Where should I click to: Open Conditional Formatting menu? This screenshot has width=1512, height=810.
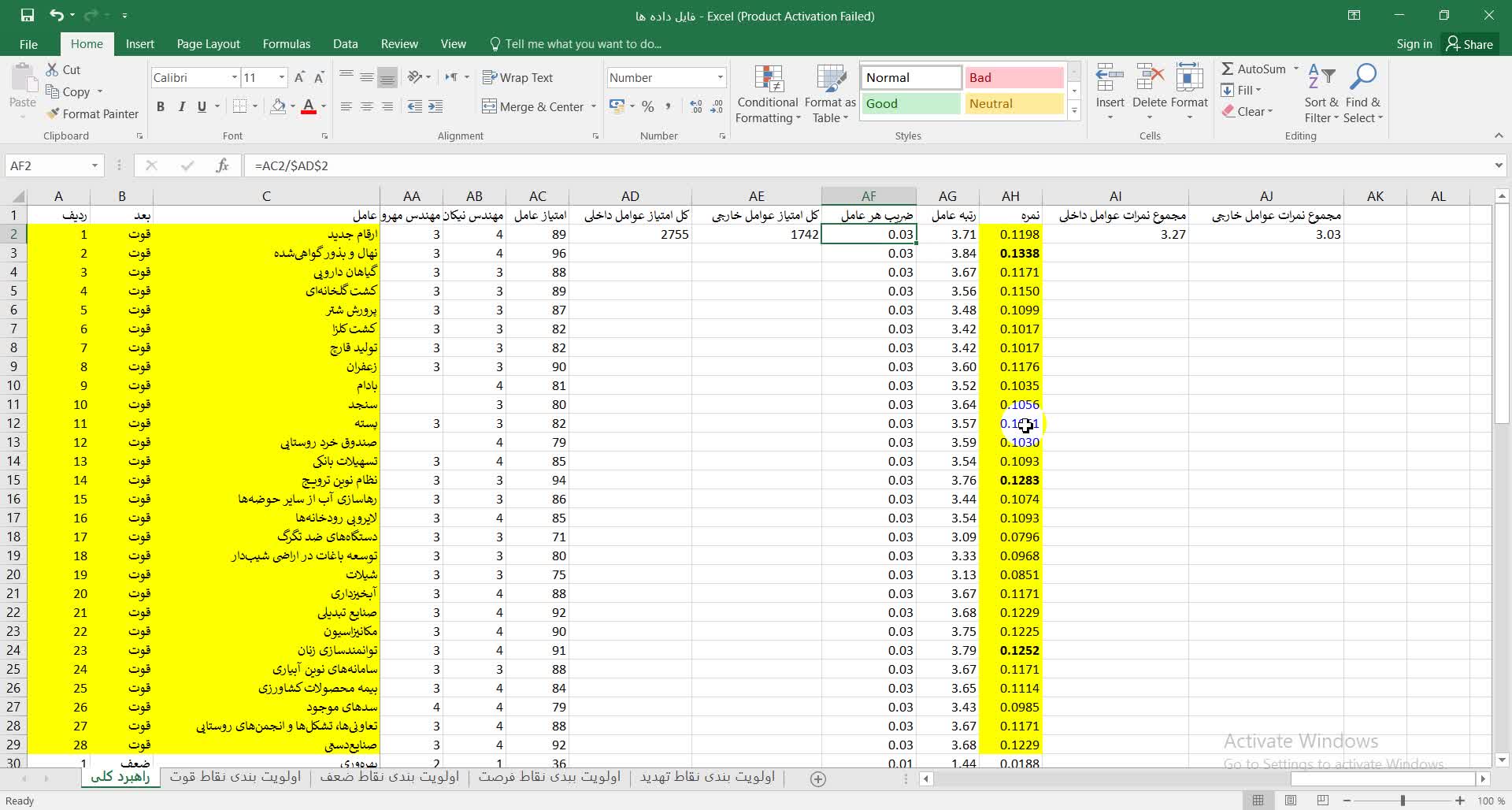click(x=767, y=95)
